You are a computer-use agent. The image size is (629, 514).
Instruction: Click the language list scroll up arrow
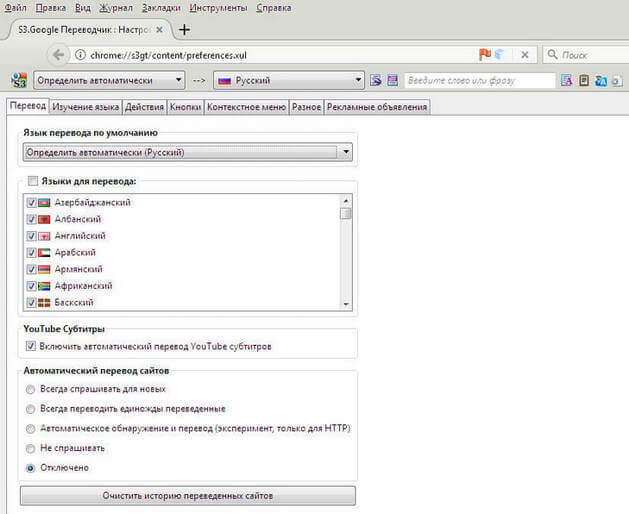coord(346,200)
